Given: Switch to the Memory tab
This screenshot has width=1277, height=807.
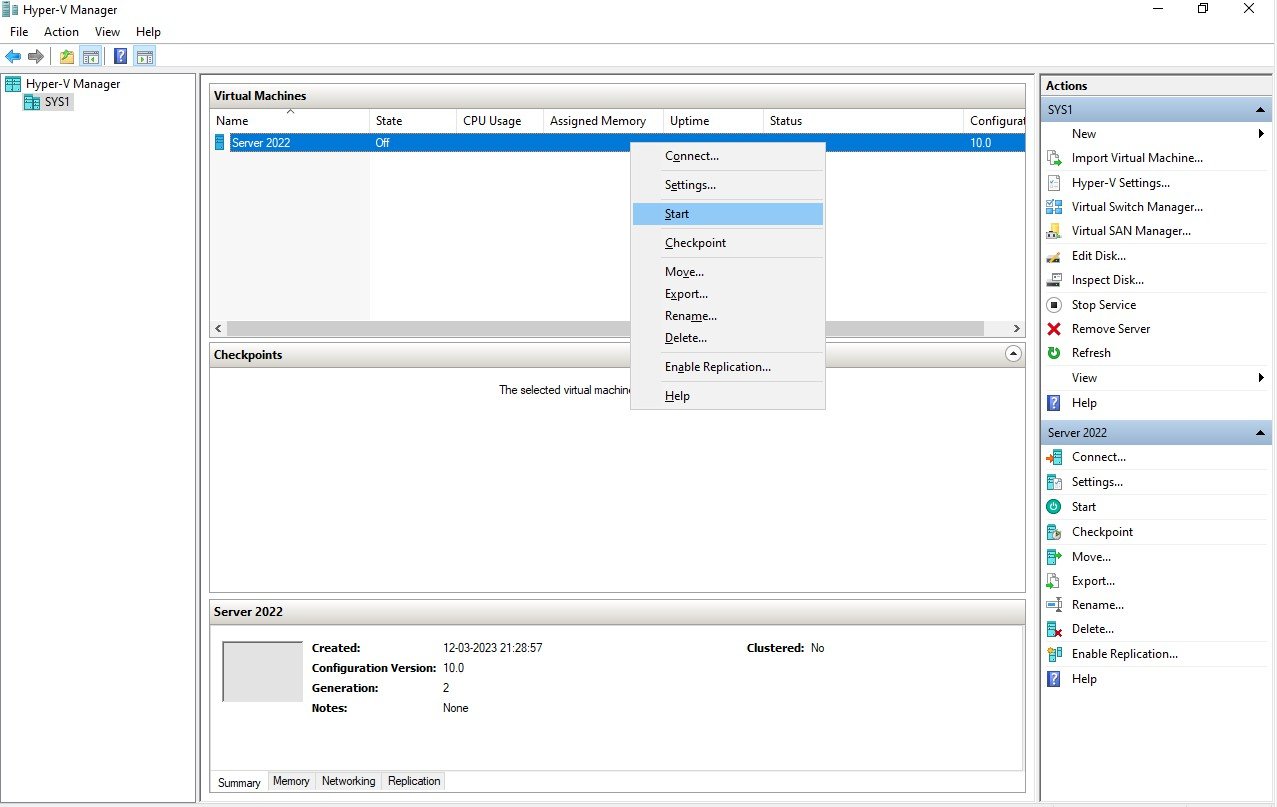Looking at the screenshot, I should [x=291, y=781].
